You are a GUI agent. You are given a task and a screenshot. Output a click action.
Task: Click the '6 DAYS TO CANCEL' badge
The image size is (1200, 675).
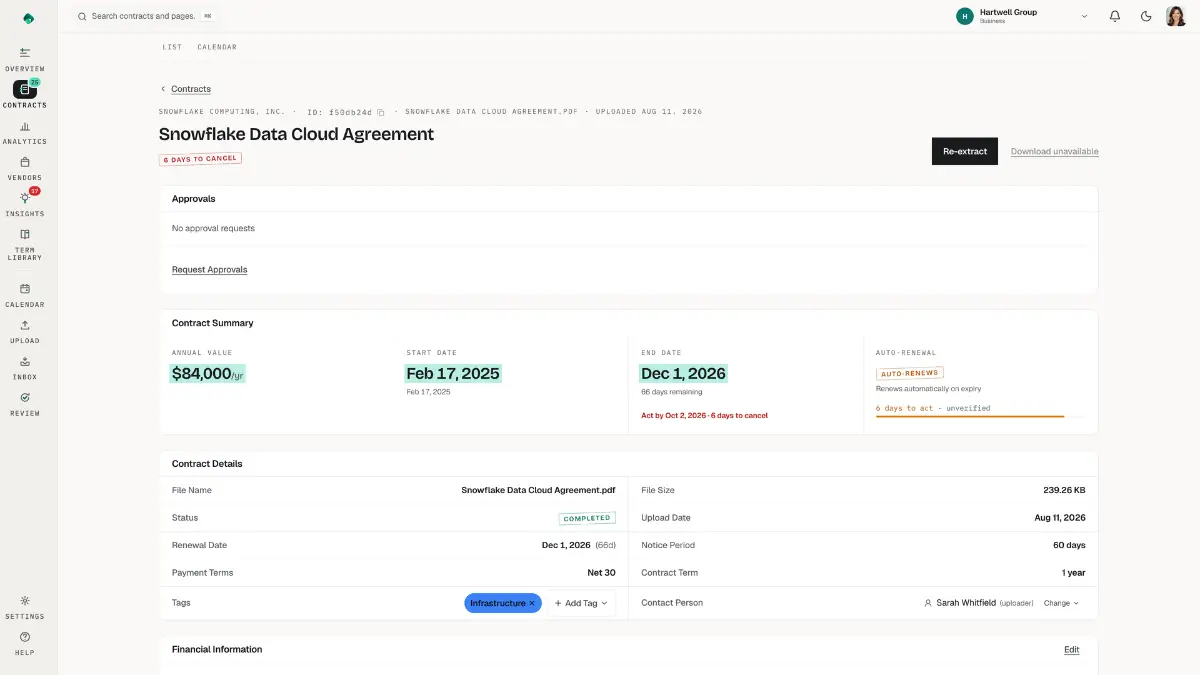pos(200,159)
